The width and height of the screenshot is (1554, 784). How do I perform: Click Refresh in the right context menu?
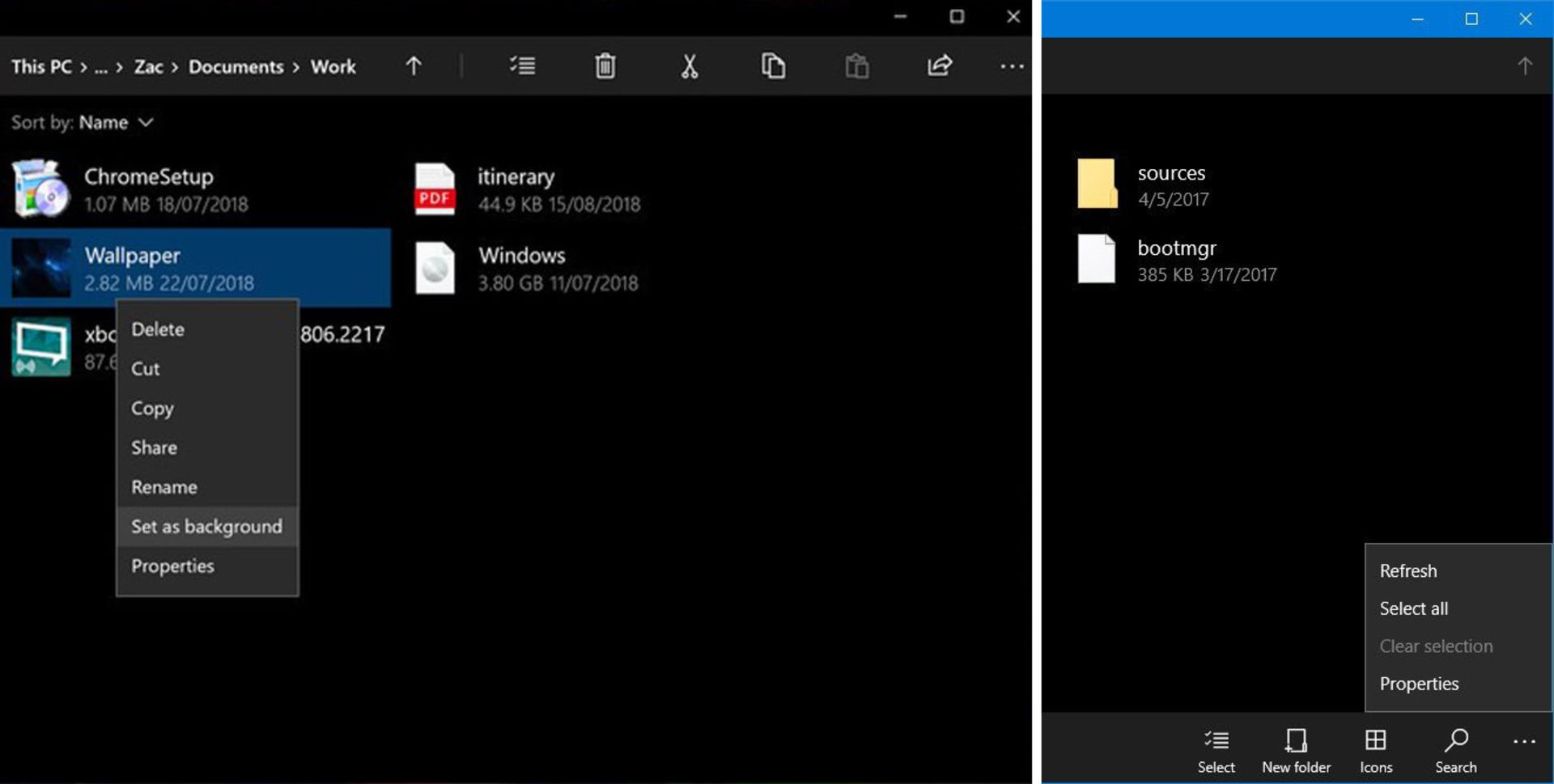tap(1408, 570)
